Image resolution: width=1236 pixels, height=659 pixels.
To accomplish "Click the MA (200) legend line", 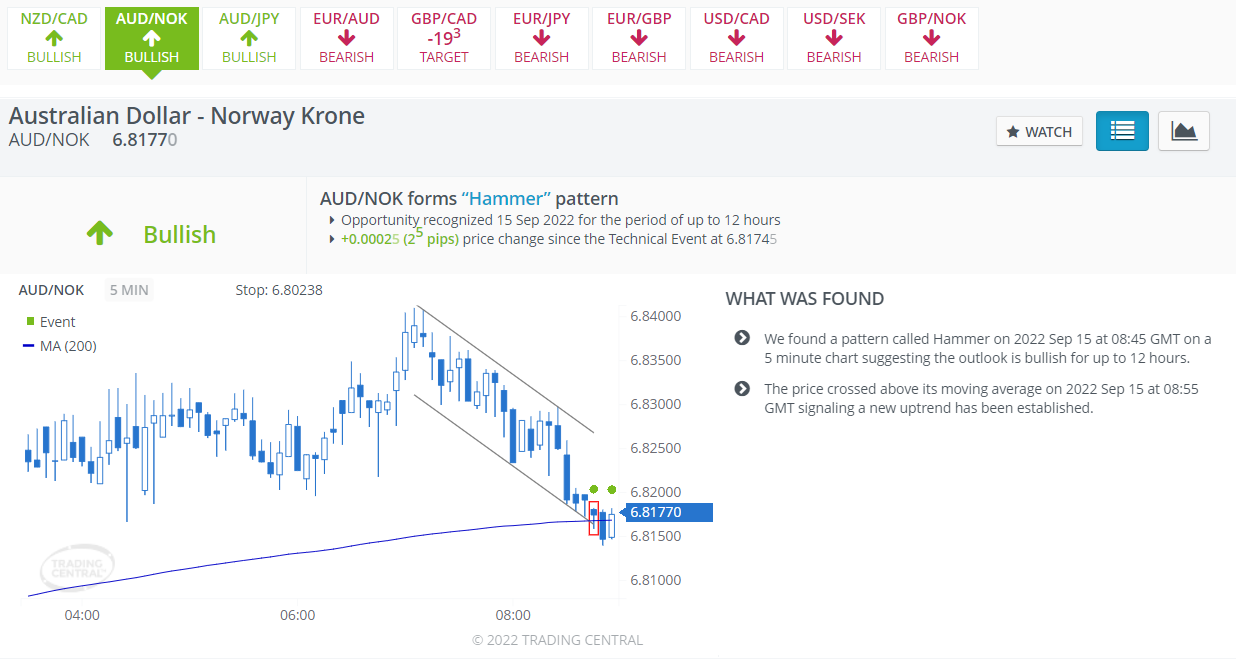I will (x=29, y=347).
